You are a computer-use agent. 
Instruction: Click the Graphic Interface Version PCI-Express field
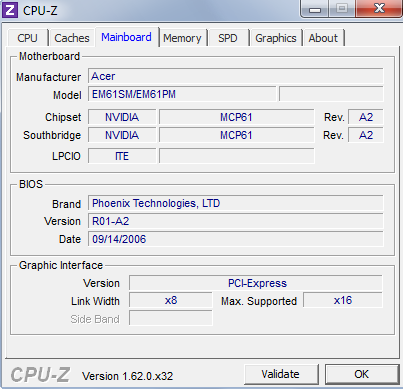pos(256,283)
